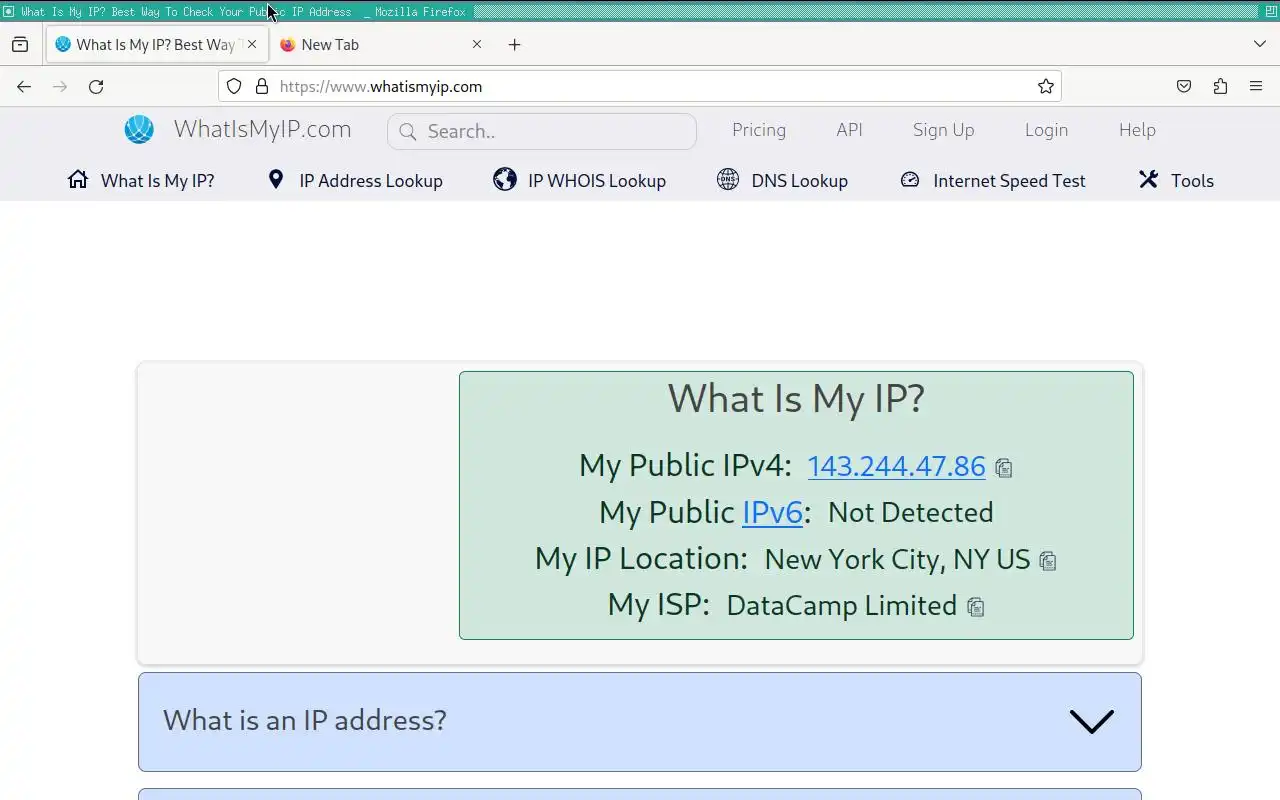Viewport: 1280px width, 800px height.
Task: Click the URL address bar
Action: (x=640, y=86)
